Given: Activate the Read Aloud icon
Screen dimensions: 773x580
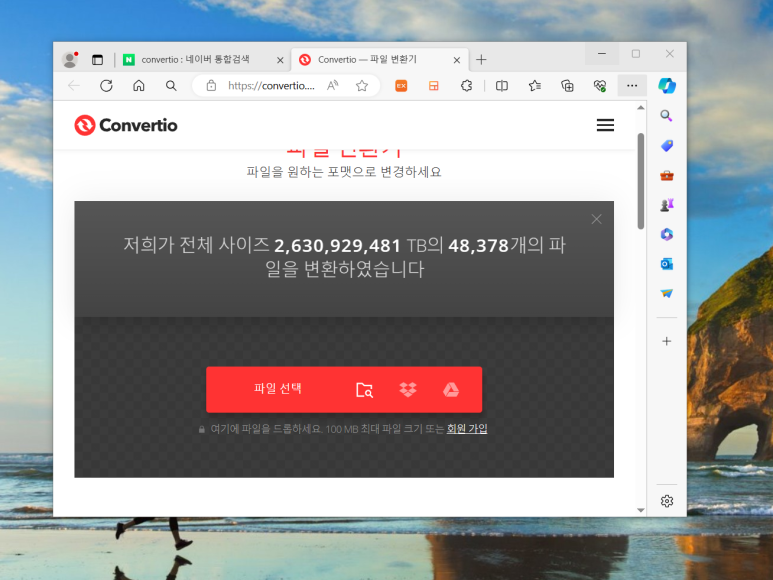Looking at the screenshot, I should [333, 86].
